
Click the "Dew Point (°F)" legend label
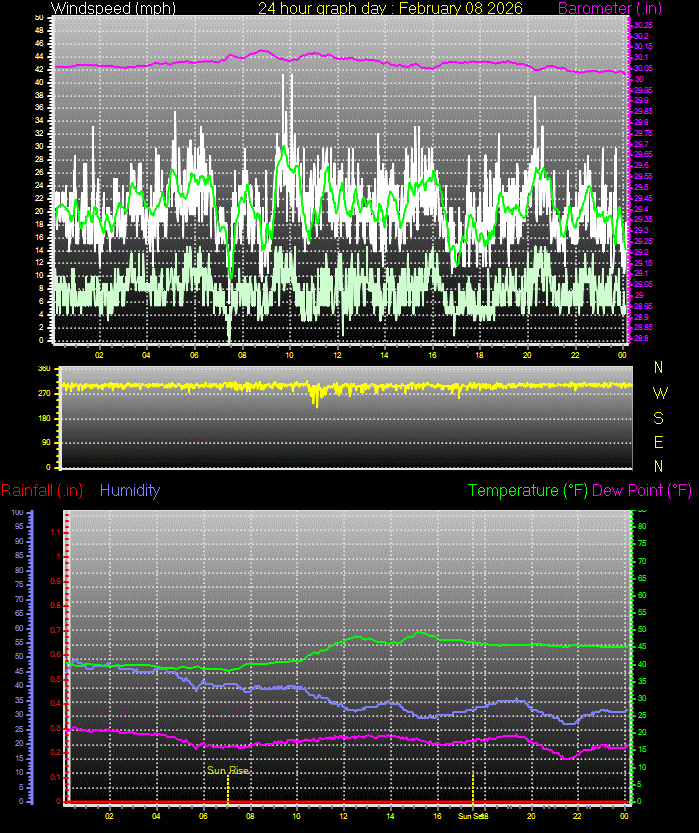pyautogui.click(x=642, y=490)
